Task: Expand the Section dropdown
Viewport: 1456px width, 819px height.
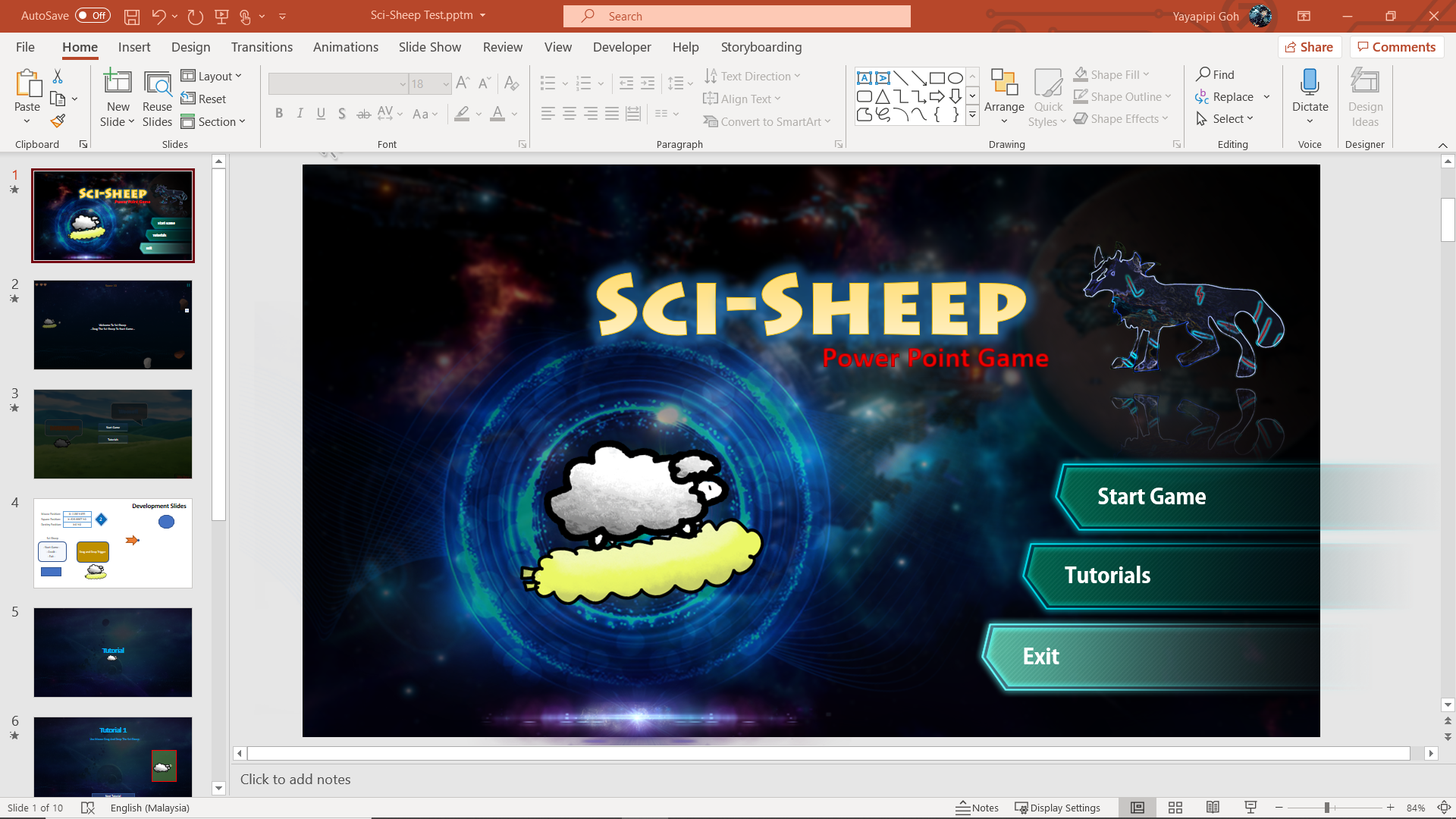Action: tap(213, 121)
